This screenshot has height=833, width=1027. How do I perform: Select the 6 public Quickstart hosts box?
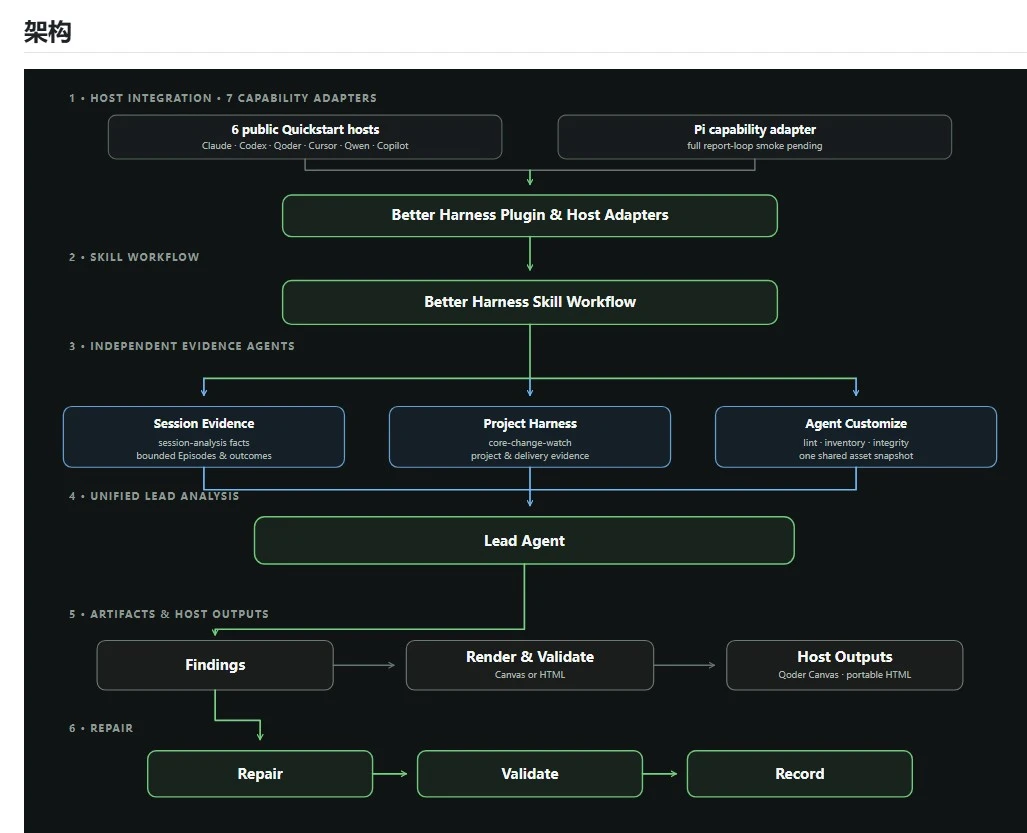pos(305,137)
